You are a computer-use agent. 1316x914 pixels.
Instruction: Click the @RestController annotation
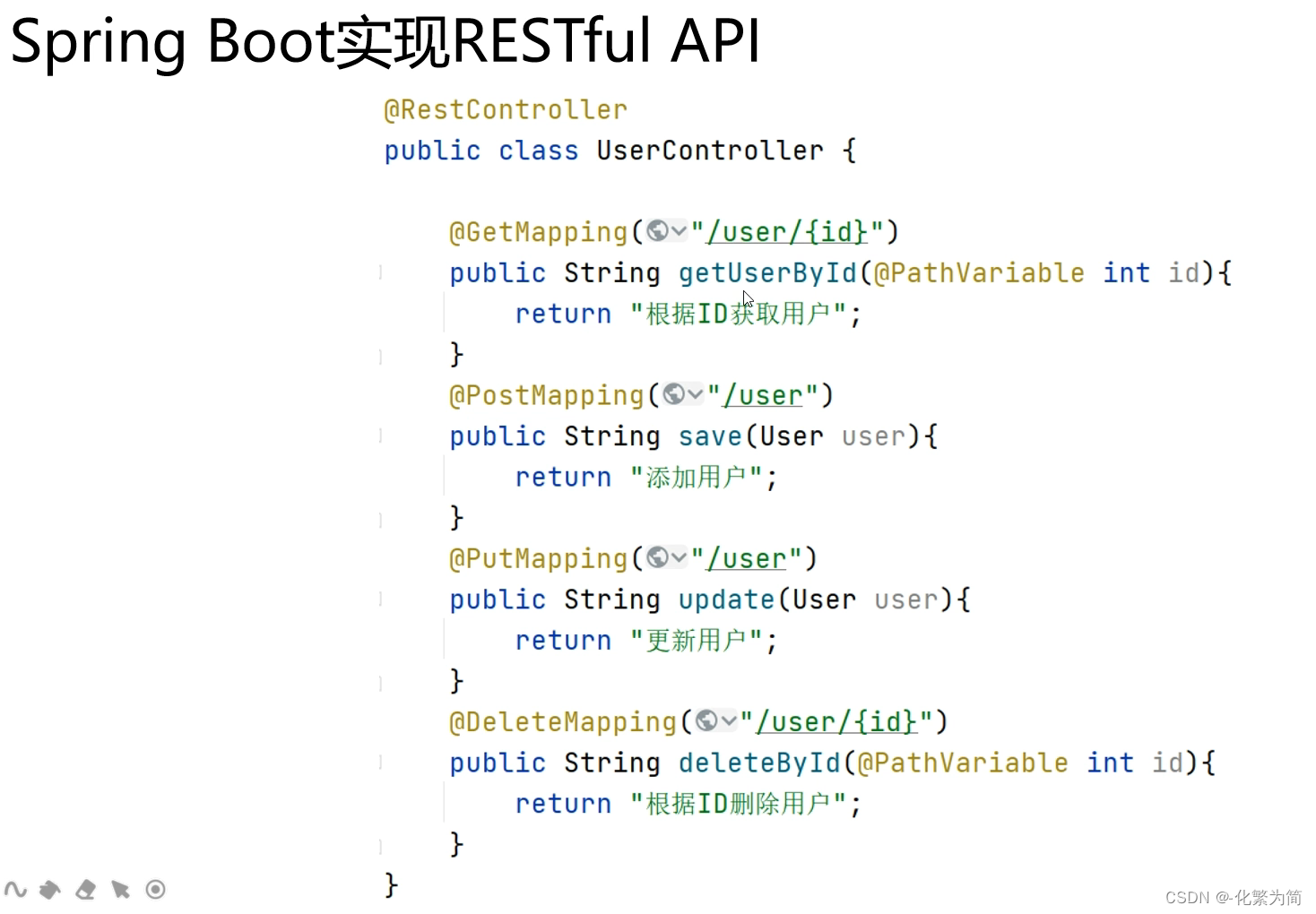[506, 109]
